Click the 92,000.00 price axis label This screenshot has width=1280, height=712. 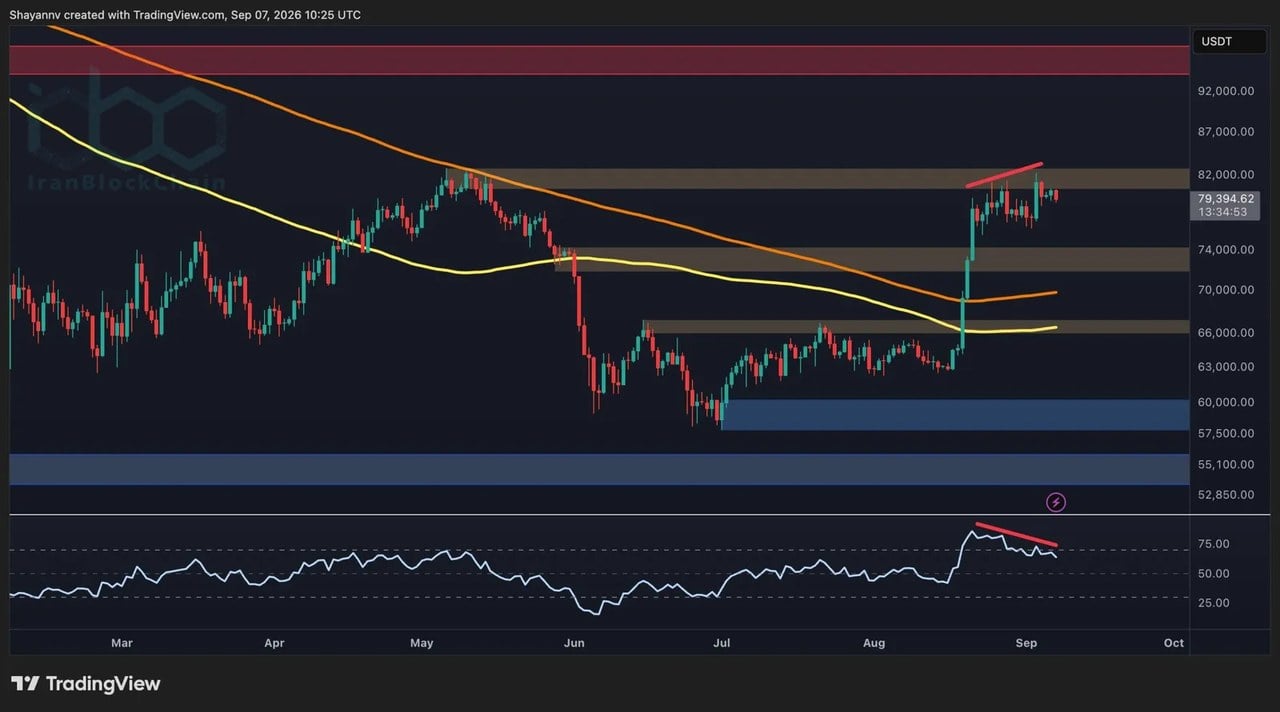(x=1225, y=91)
